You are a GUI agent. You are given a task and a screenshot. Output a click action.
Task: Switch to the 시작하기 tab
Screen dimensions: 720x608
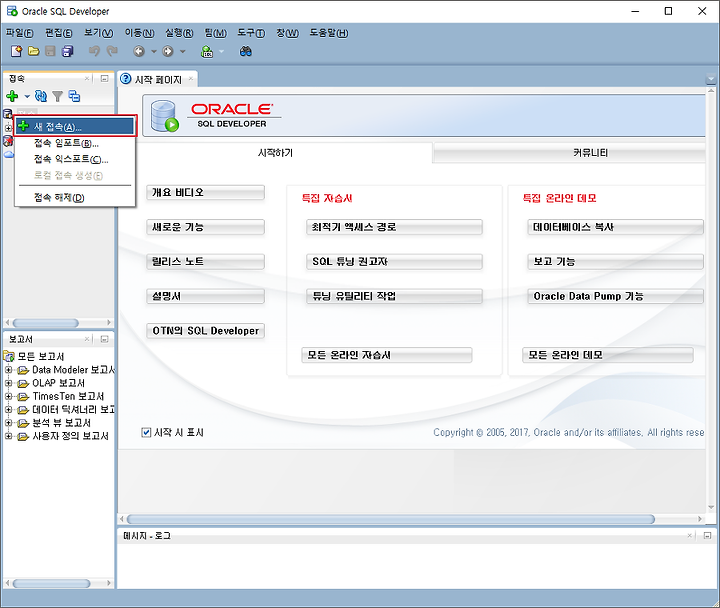[x=275, y=153]
